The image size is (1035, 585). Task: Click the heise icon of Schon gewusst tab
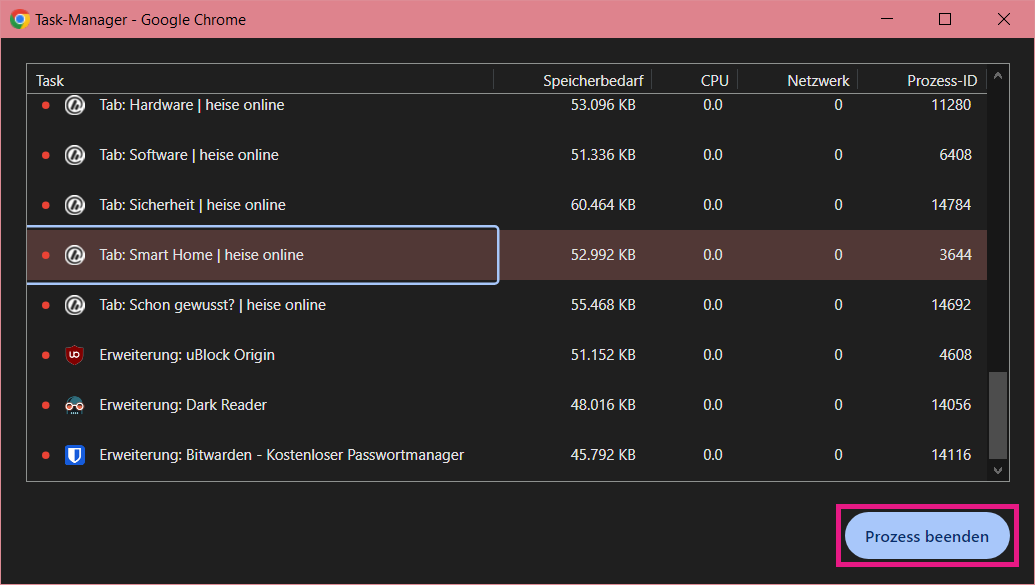click(x=74, y=305)
